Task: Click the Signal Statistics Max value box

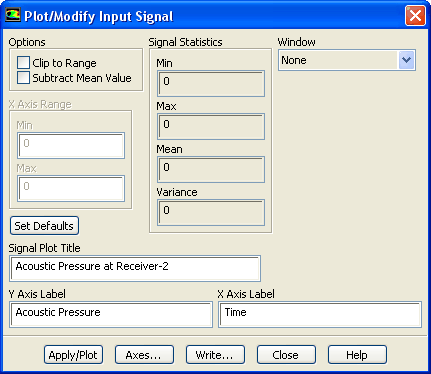Action: [211, 126]
